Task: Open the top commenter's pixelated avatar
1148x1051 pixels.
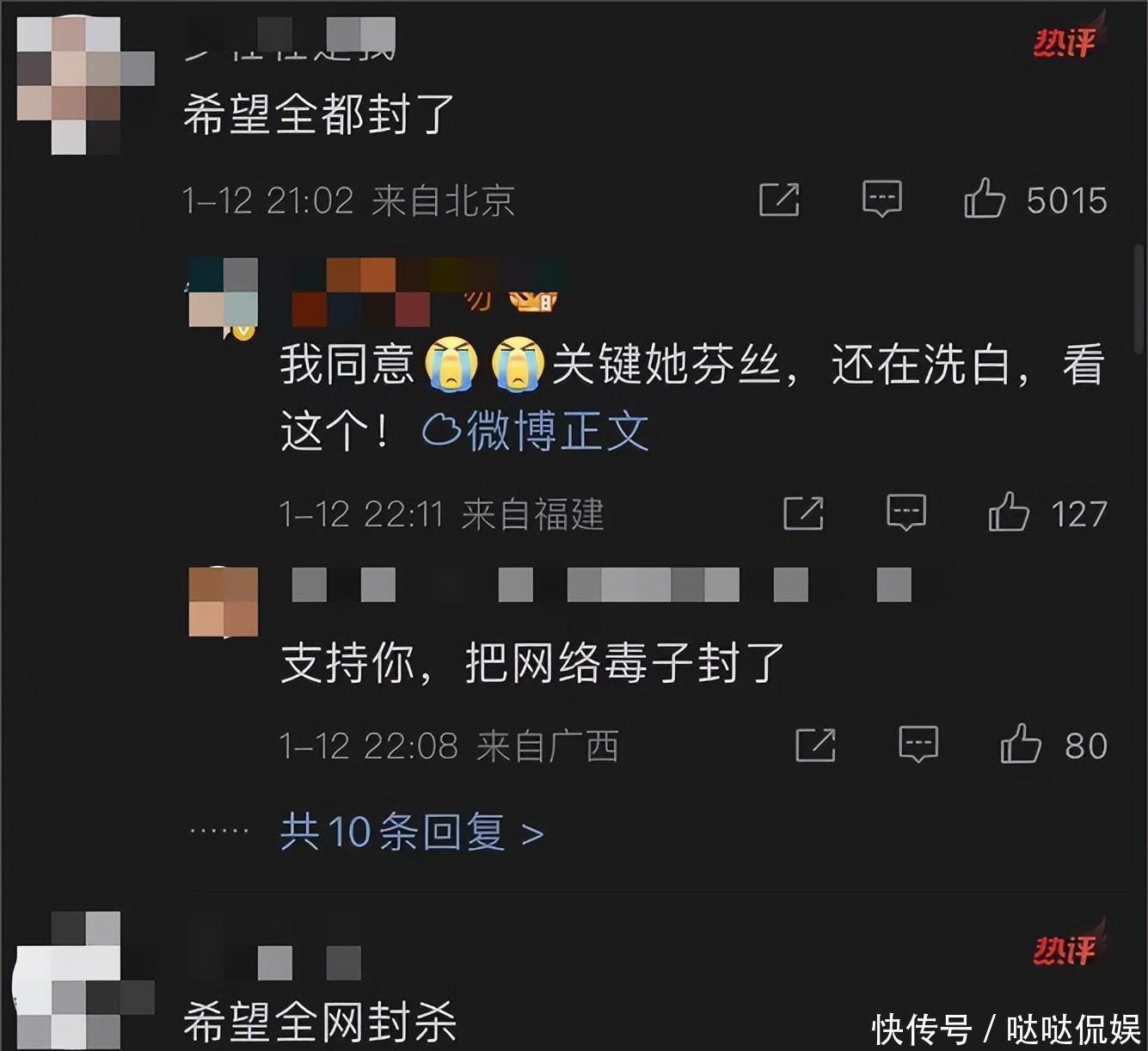Action: click(85, 86)
